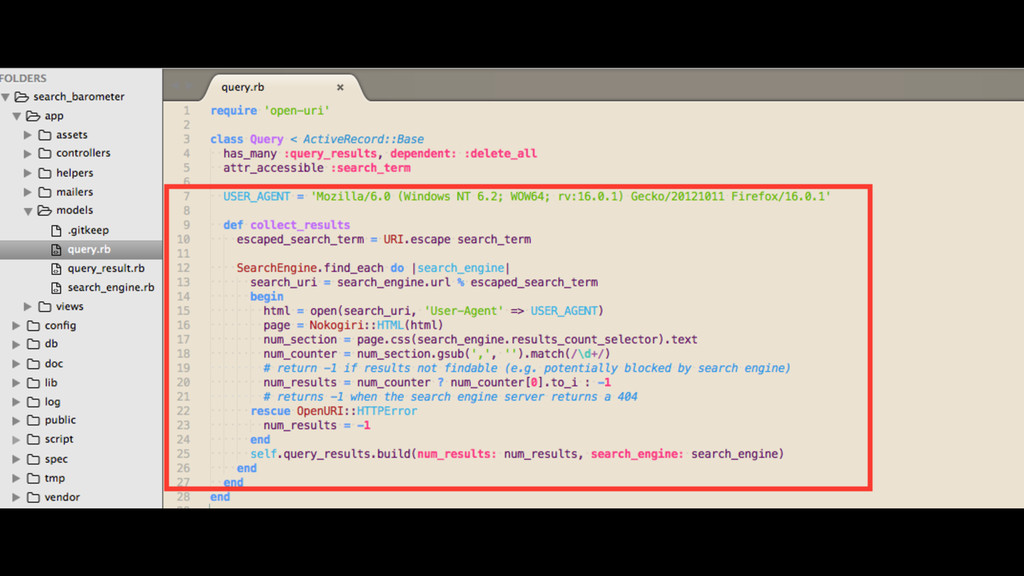The image size is (1024, 576).
Task: Open the .gitkeep file
Action: (x=88, y=230)
